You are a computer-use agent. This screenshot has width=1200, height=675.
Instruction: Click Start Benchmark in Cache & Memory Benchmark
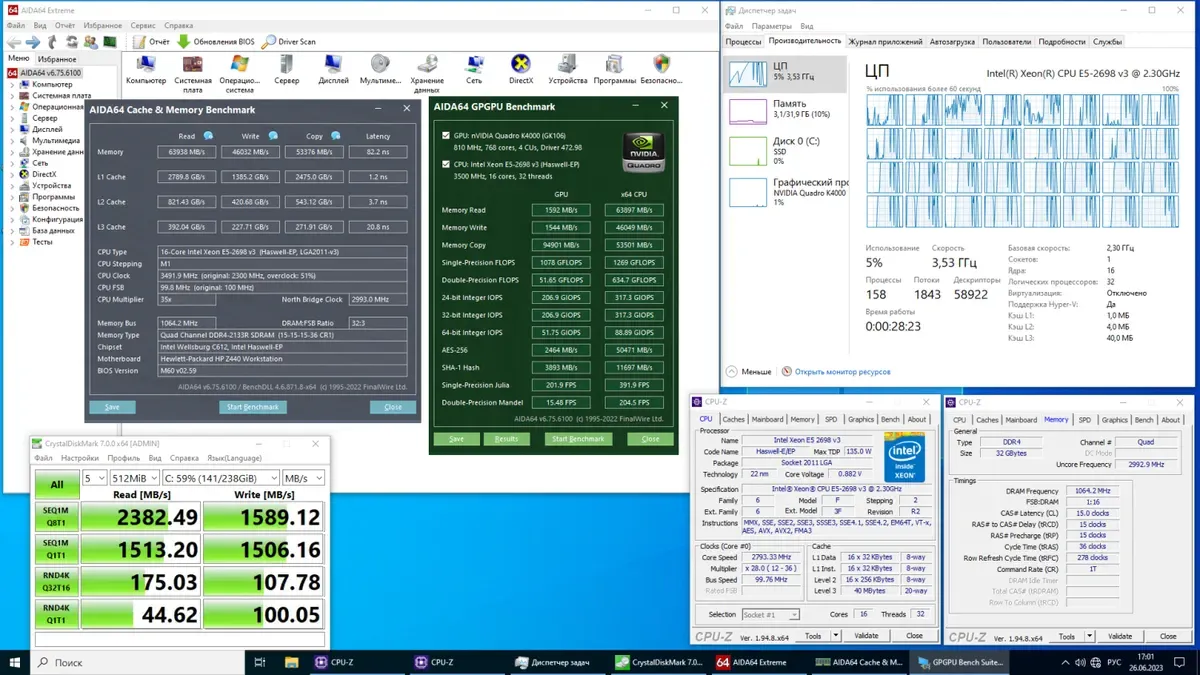(x=253, y=407)
